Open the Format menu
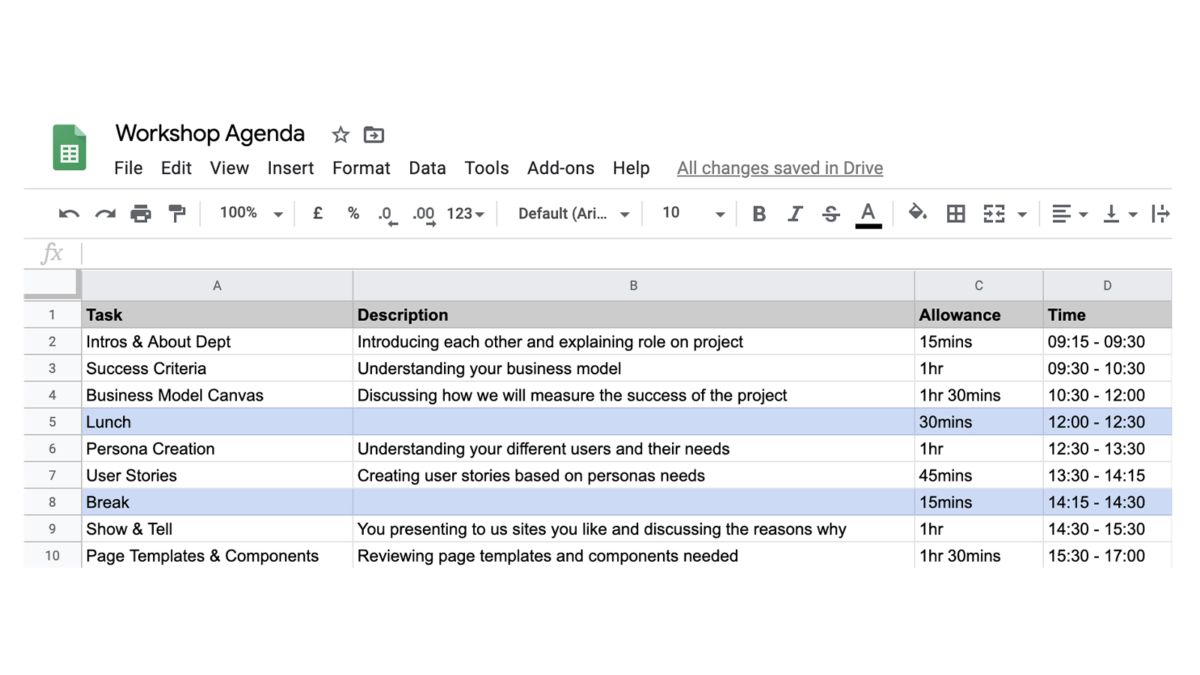Screen dimensions: 1200x675 [361, 168]
